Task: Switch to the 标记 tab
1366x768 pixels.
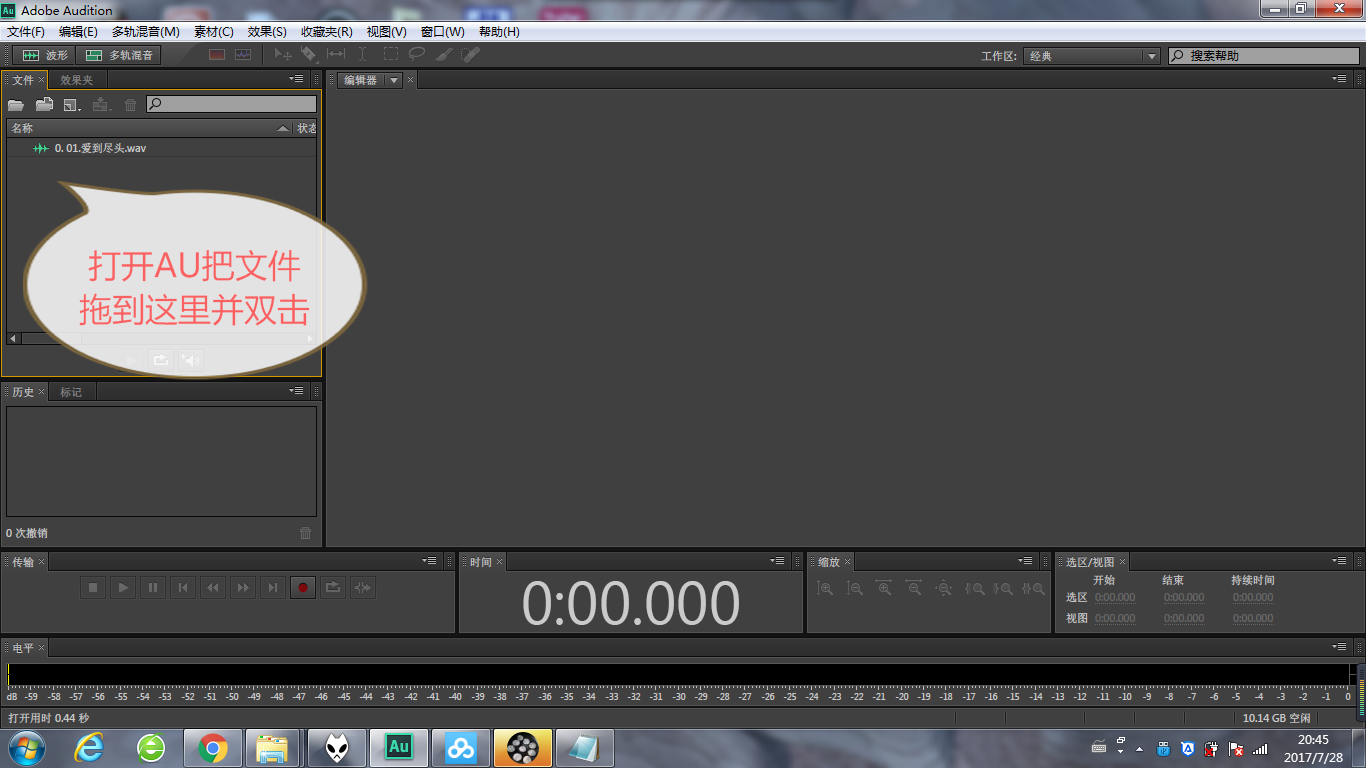Action: (x=71, y=392)
